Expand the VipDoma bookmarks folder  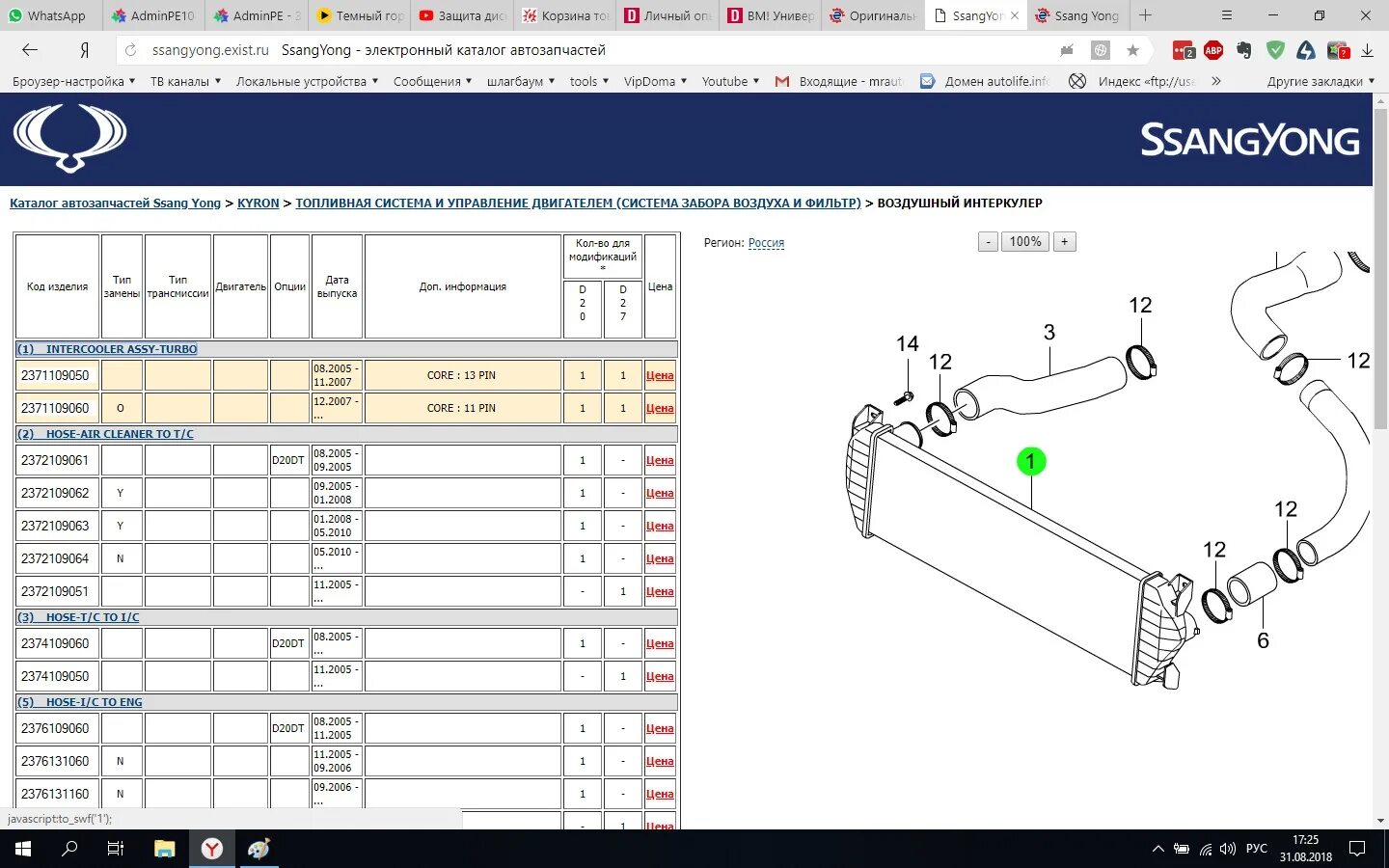coord(655,81)
